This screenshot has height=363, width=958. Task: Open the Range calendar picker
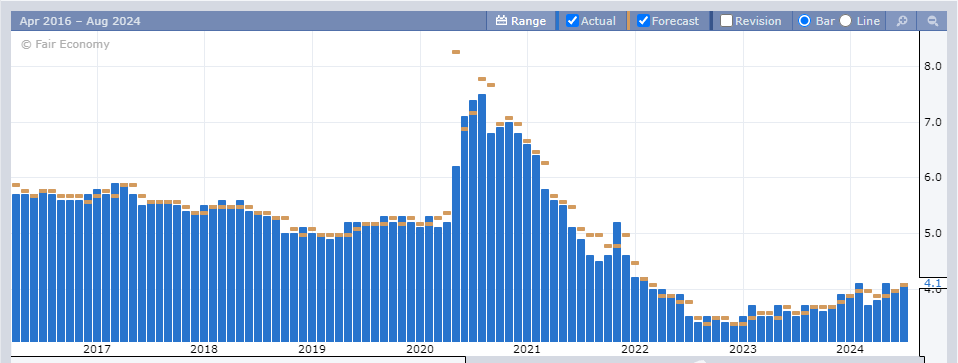click(x=521, y=21)
